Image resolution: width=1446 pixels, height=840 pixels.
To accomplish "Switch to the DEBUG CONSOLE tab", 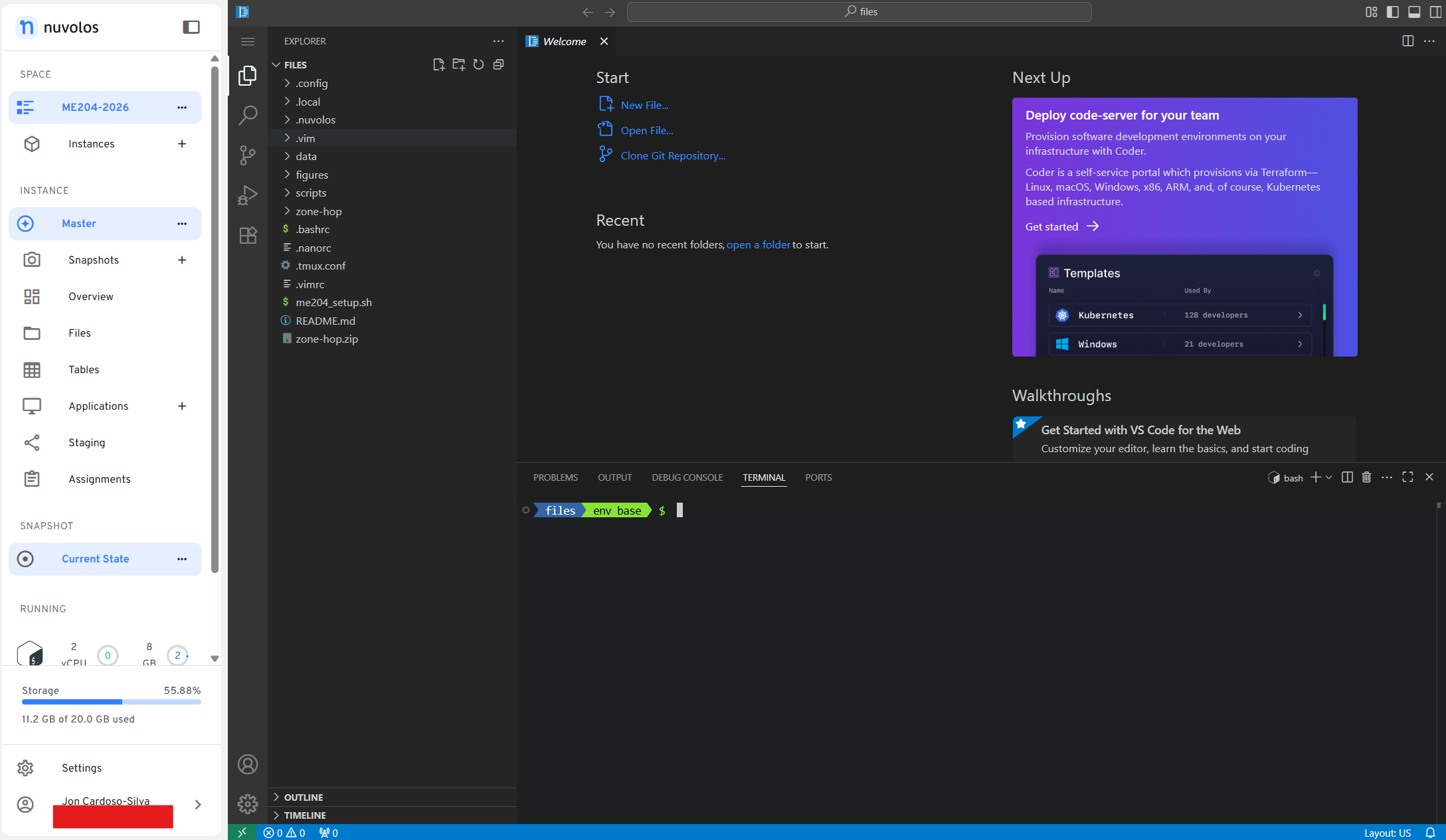I will tap(687, 477).
